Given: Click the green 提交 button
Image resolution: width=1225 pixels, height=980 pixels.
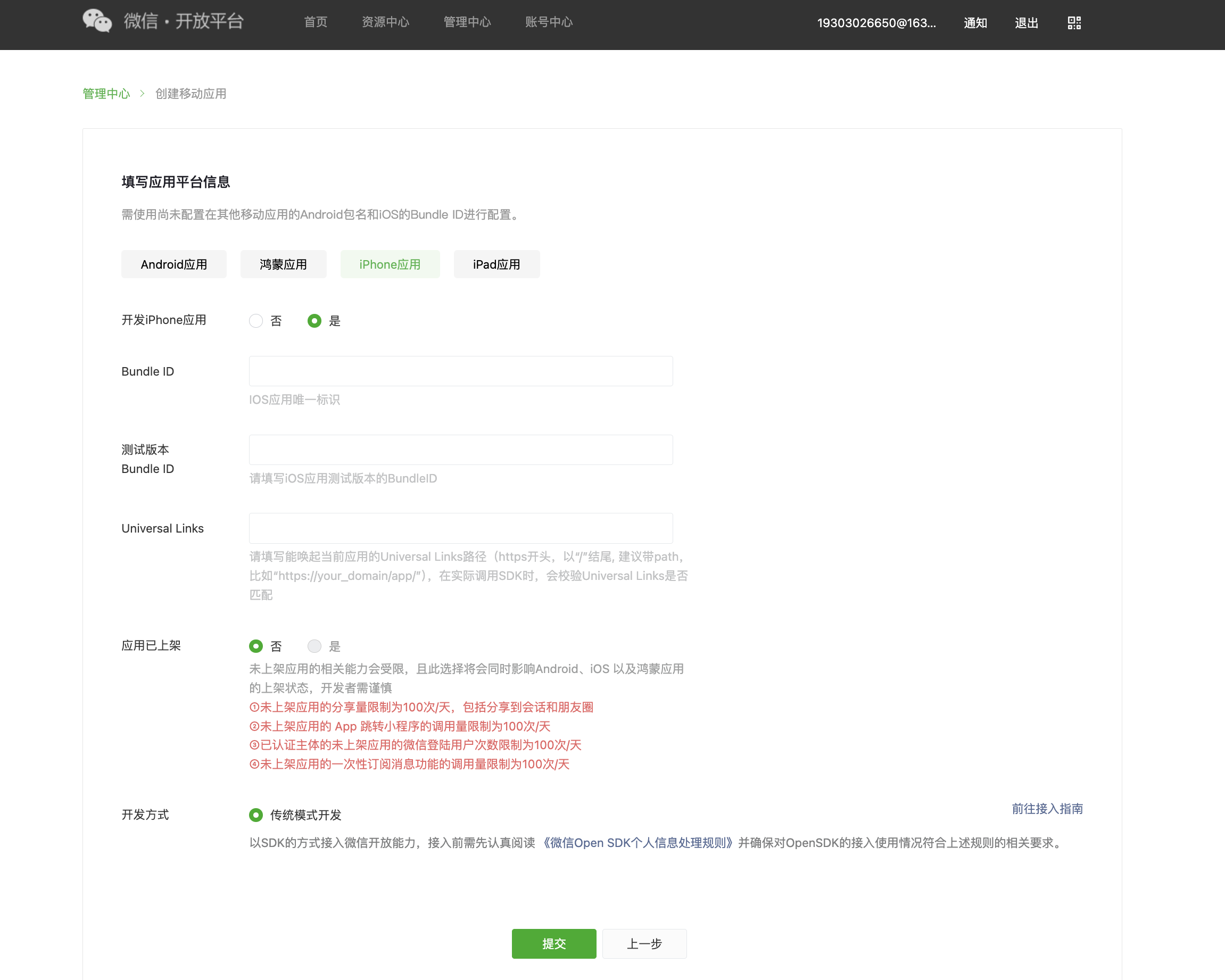Looking at the screenshot, I should pyautogui.click(x=554, y=944).
